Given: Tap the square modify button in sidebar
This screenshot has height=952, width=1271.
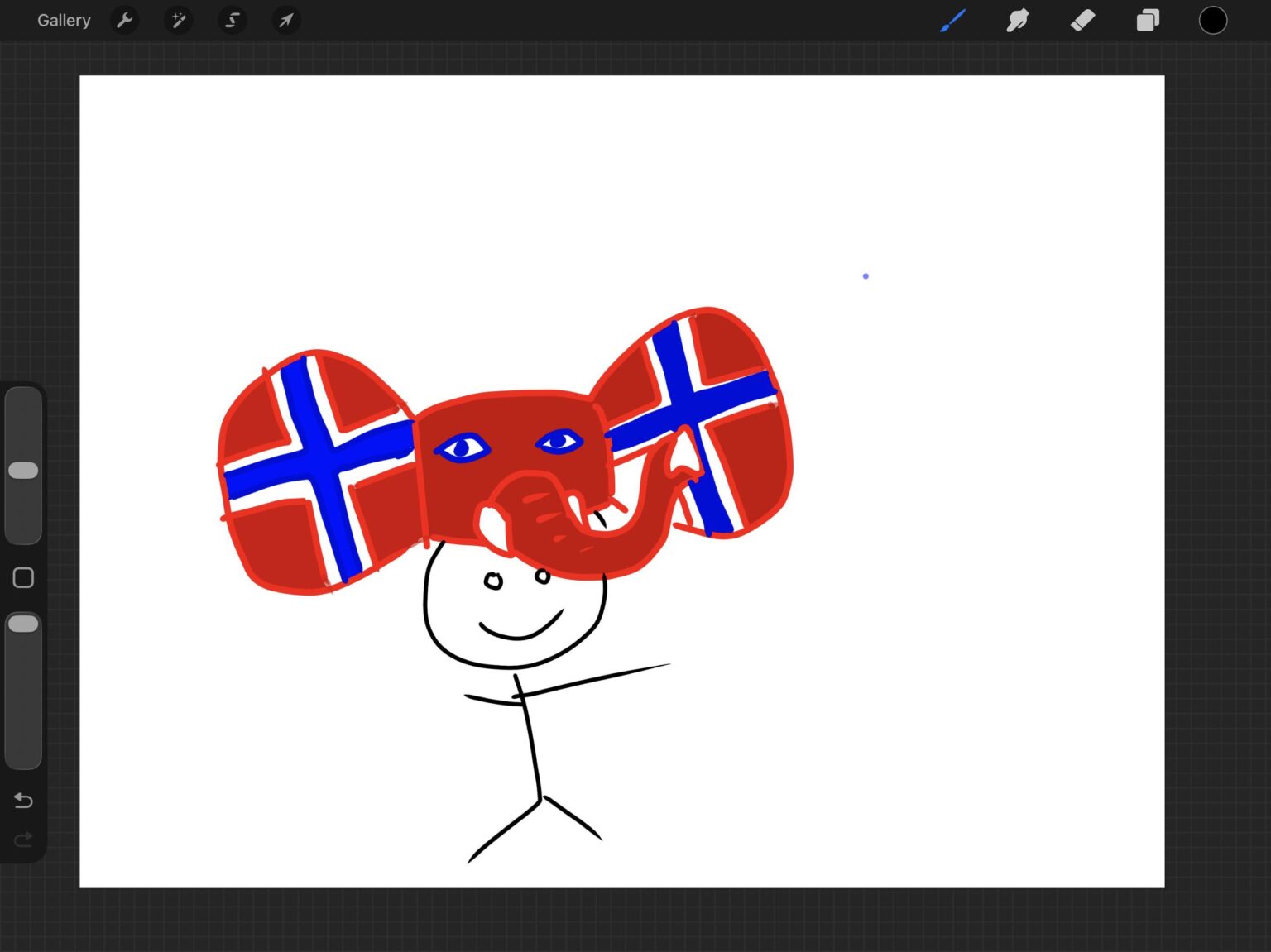Looking at the screenshot, I should pos(23,577).
